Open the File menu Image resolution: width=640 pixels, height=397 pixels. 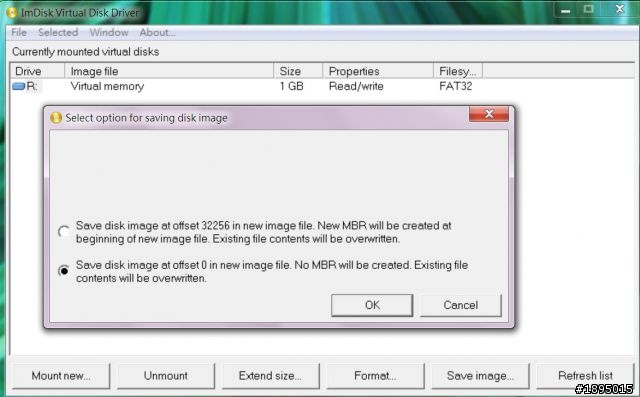(19, 32)
